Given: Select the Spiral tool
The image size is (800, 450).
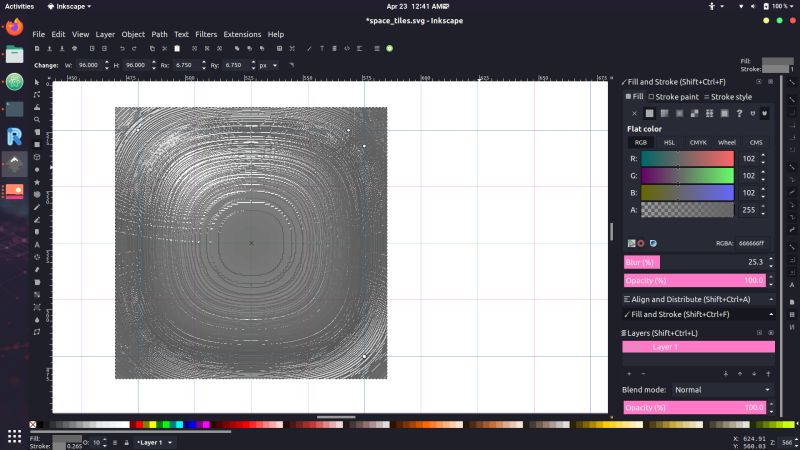Looking at the screenshot, I should click(37, 194).
